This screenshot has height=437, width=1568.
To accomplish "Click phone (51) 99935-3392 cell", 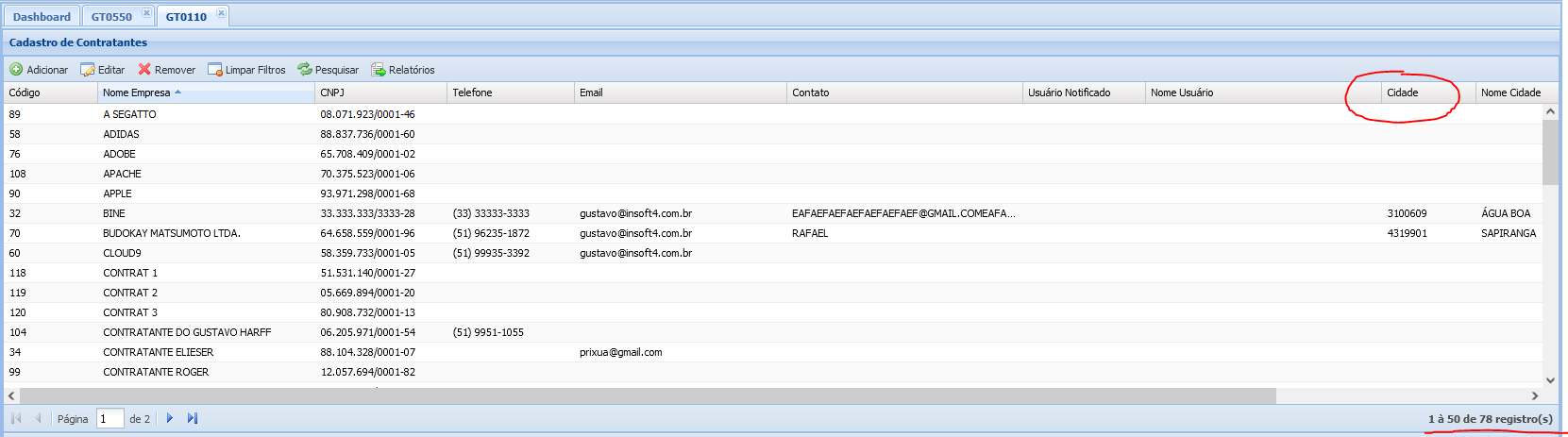I will pyautogui.click(x=511, y=253).
